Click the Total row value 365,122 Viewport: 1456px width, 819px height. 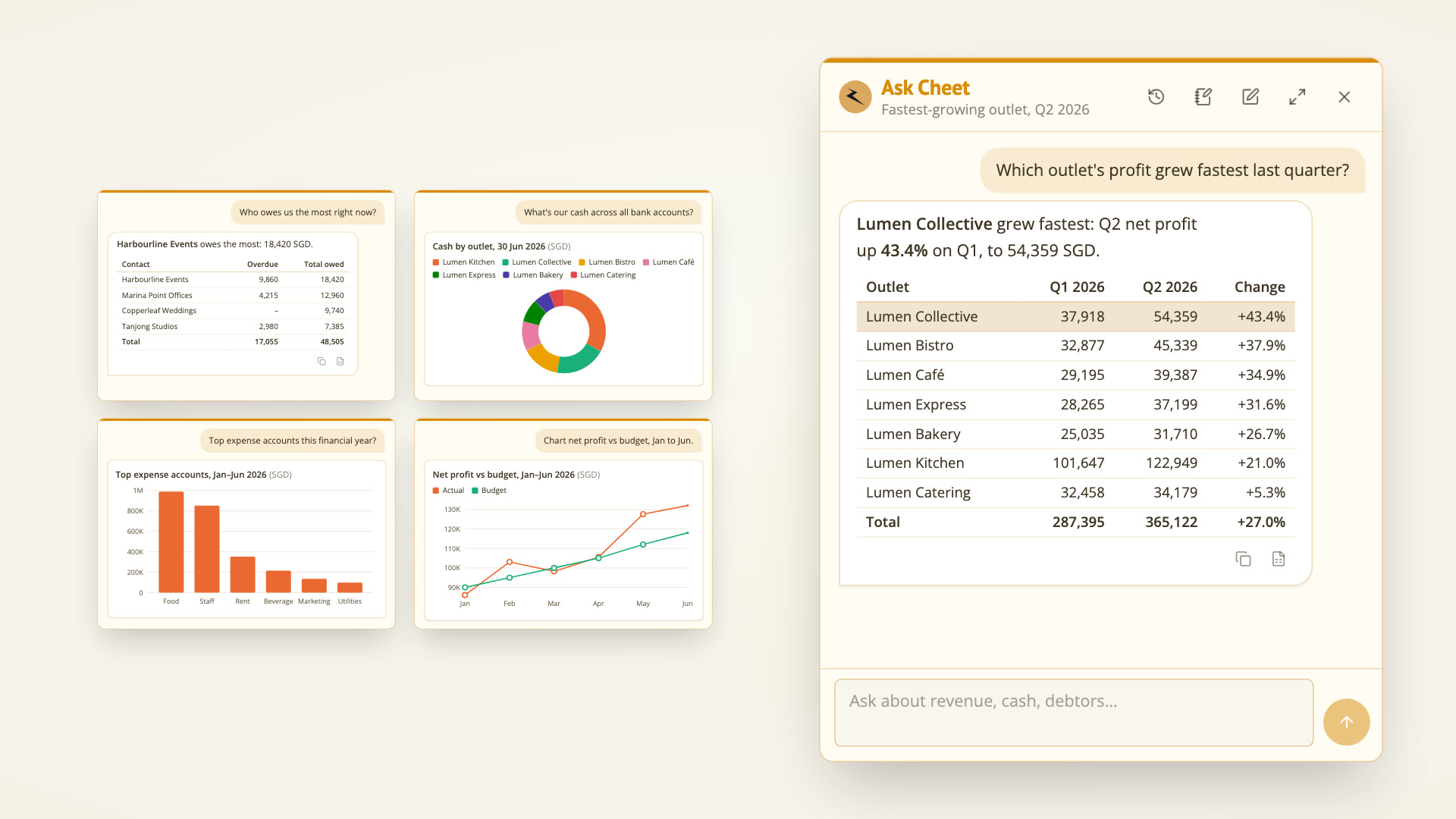click(1171, 522)
